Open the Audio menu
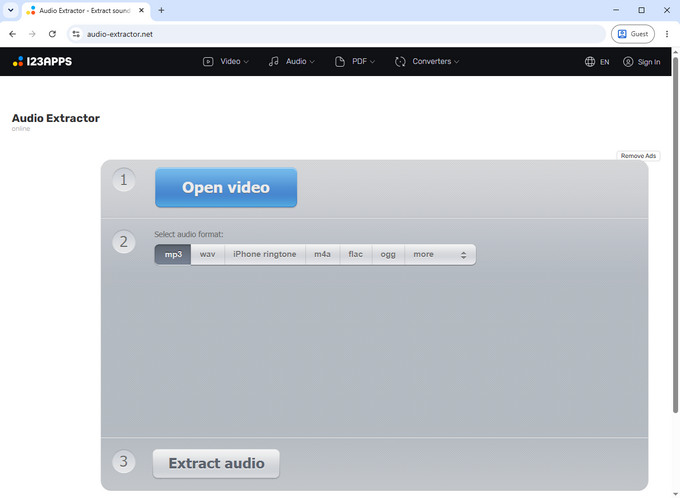The image size is (680, 498). [x=291, y=62]
